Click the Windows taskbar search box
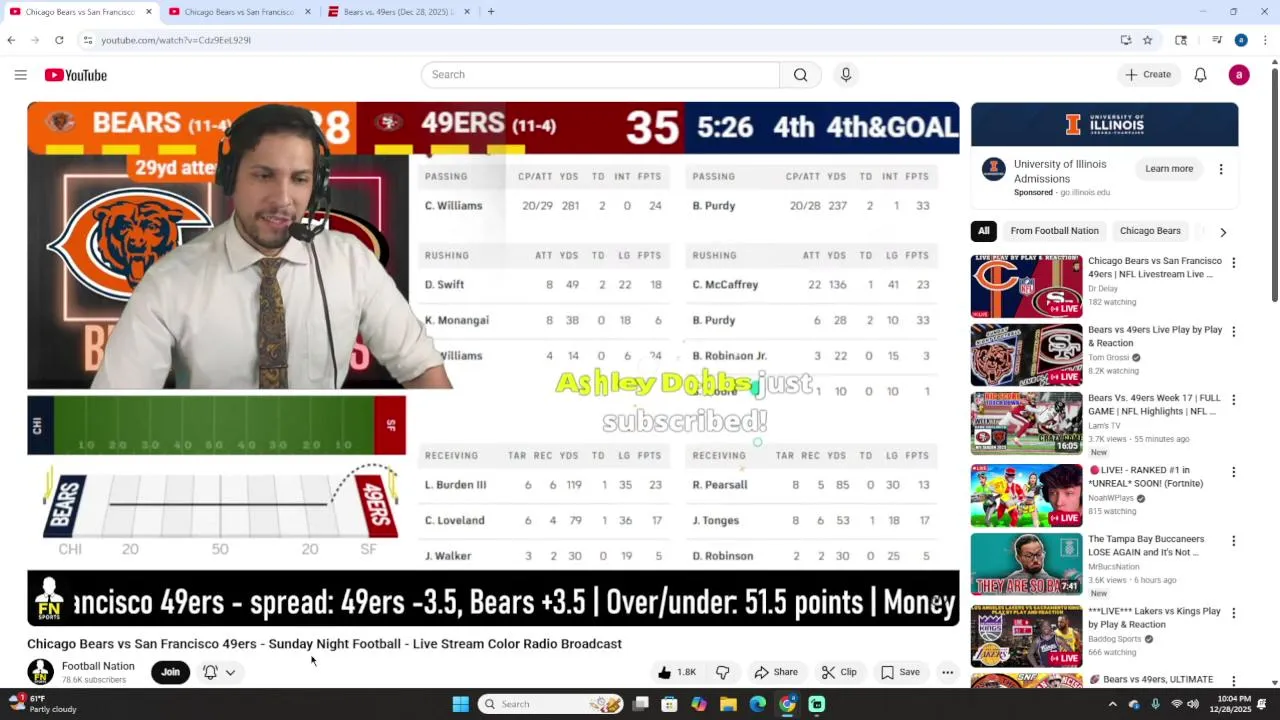The height and width of the screenshot is (720, 1280). (x=551, y=704)
